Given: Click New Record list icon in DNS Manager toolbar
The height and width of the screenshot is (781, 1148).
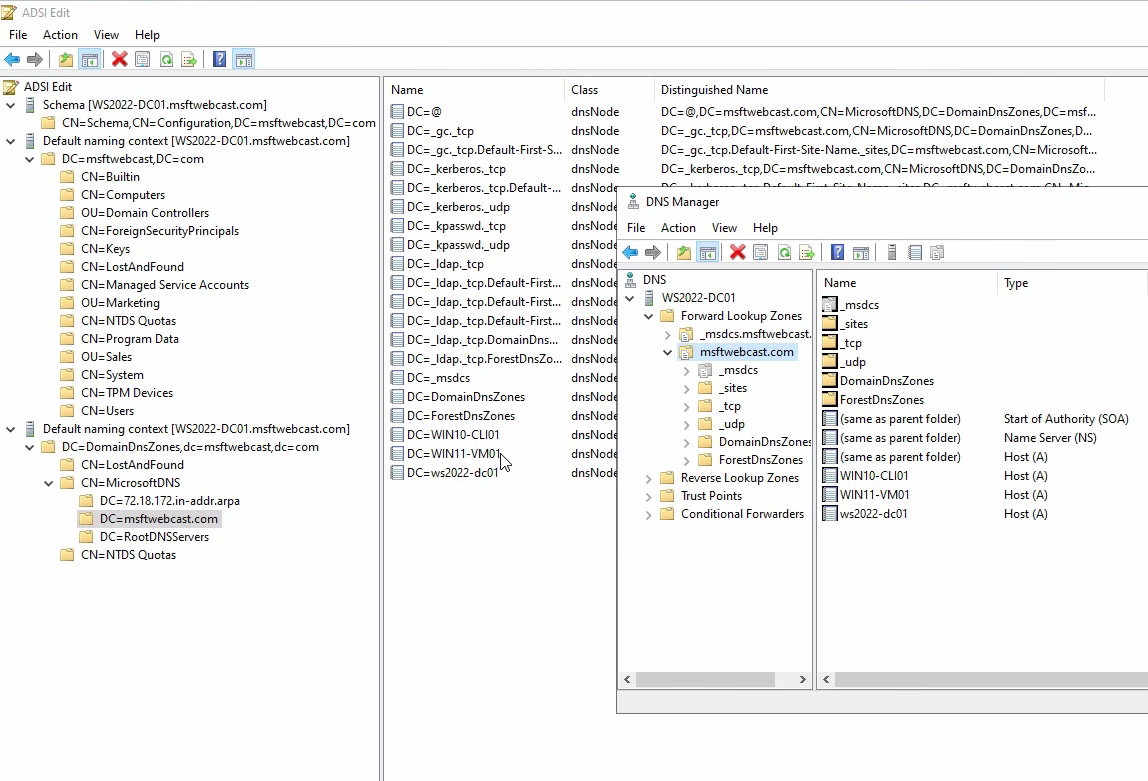Looking at the screenshot, I should (914, 253).
